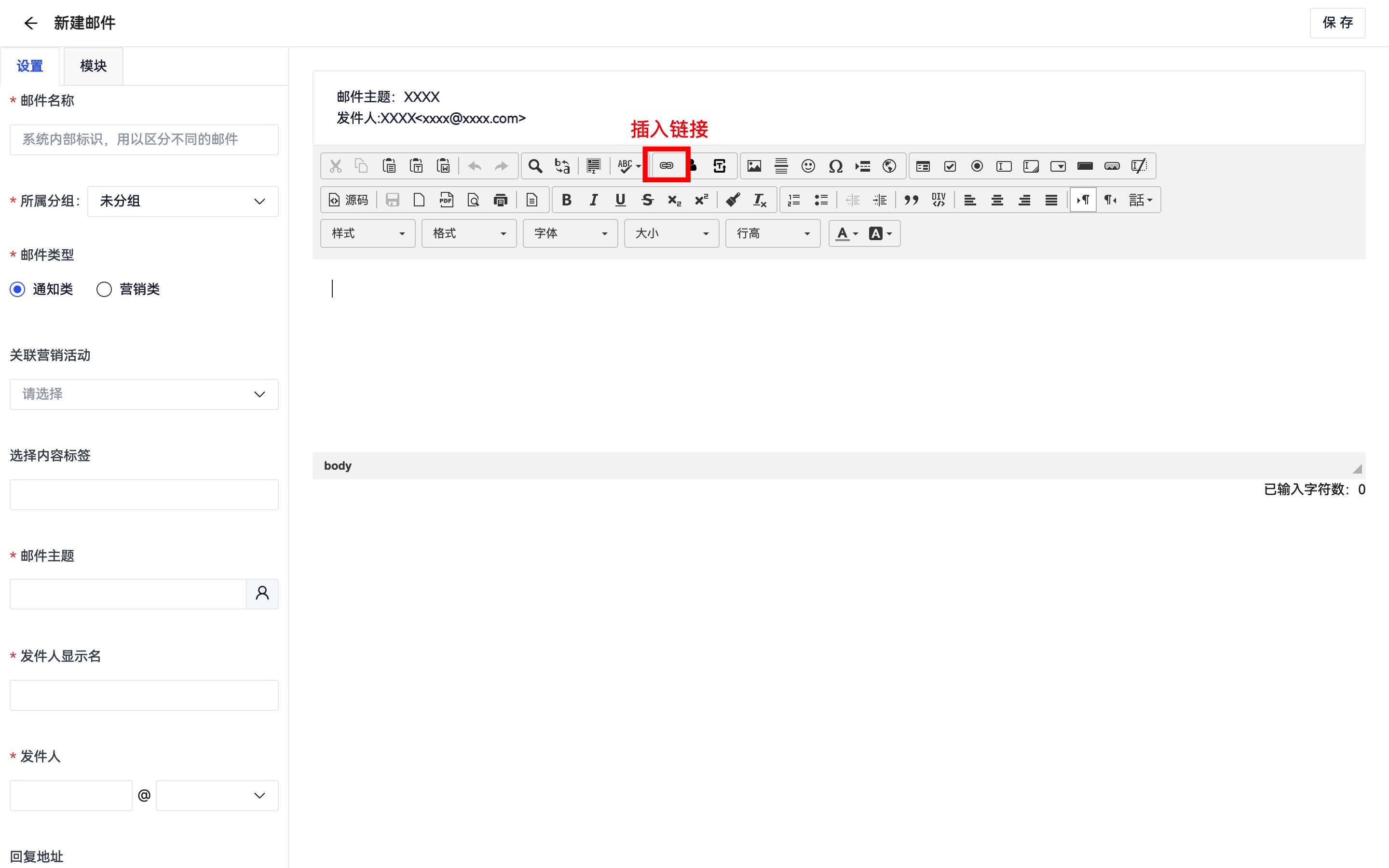Click the Insert Horizontal Line icon
The image size is (1389, 868).
(781, 166)
